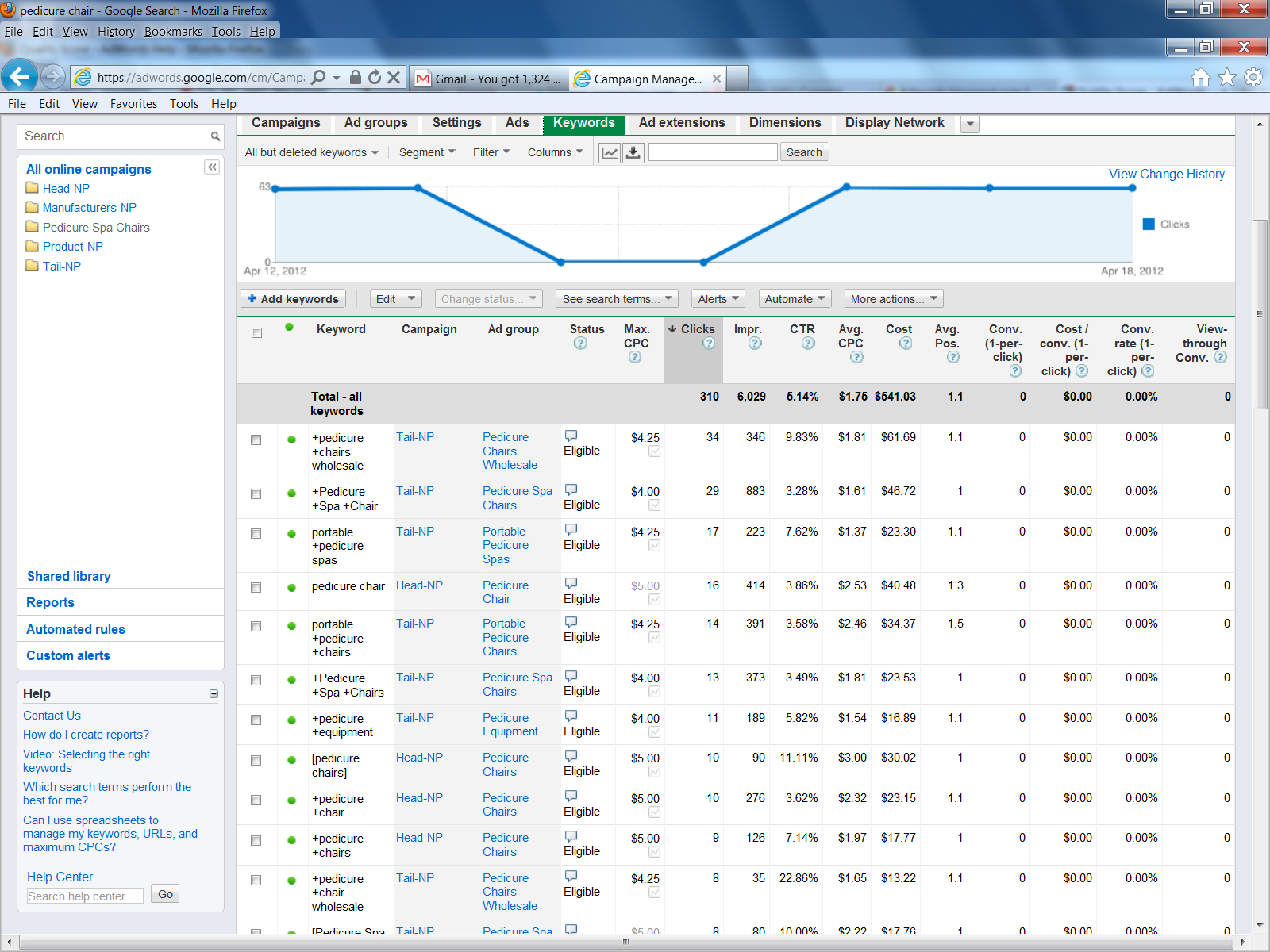Viewport: 1270px width, 952px height.
Task: Click the download report icon
Action: 633,152
